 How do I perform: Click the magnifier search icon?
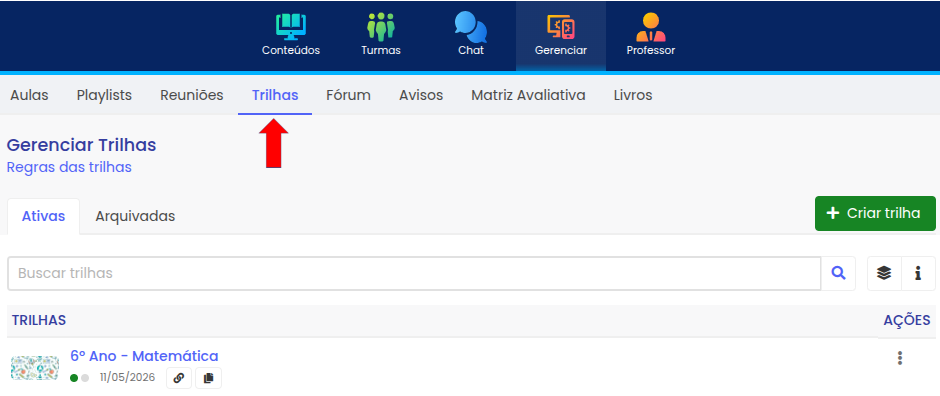pos(838,274)
